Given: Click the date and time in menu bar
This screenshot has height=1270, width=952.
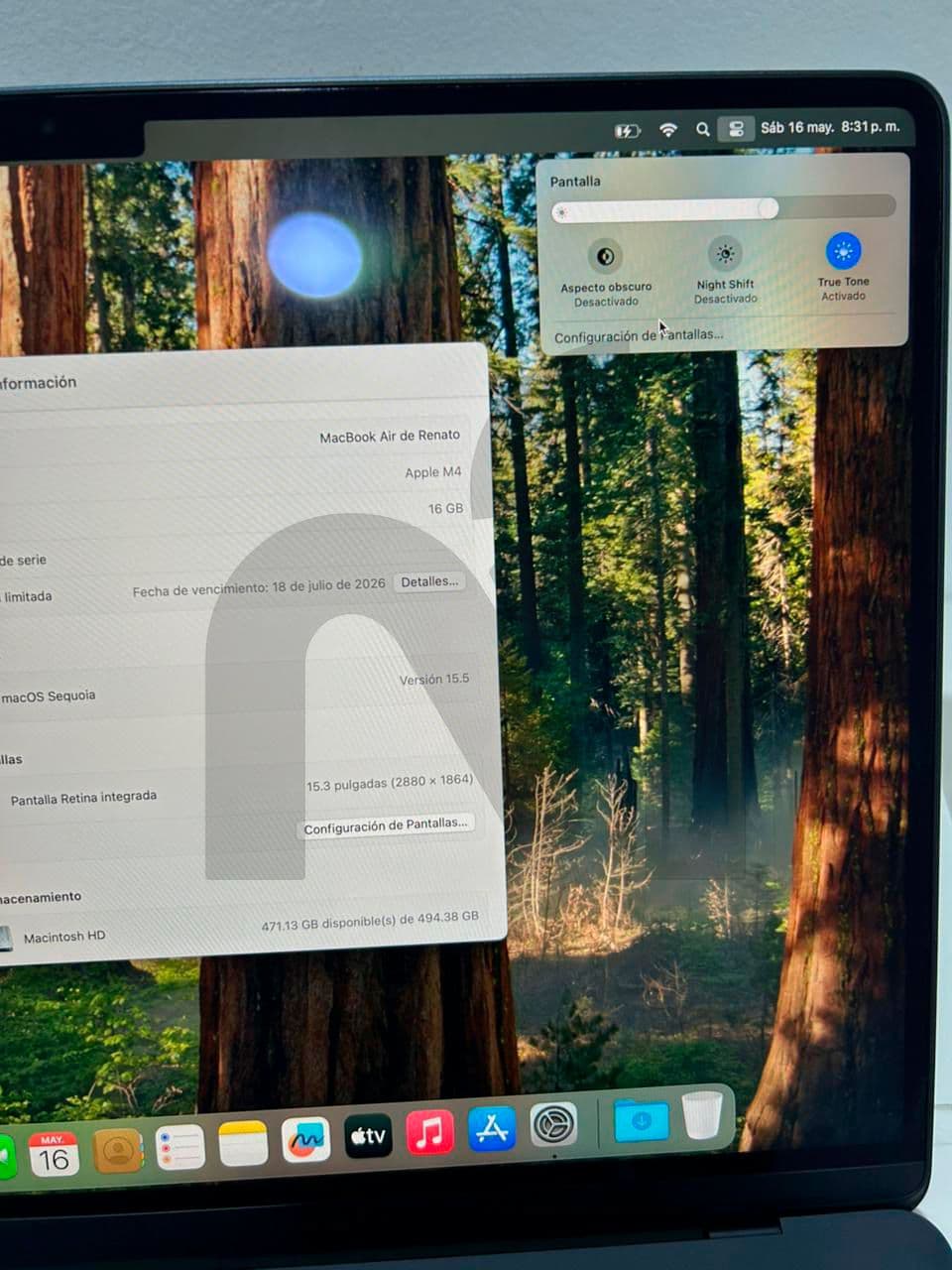Looking at the screenshot, I should point(830,127).
